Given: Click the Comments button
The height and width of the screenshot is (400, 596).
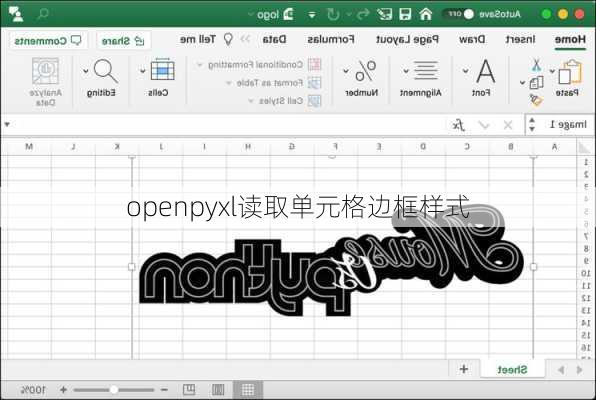Looking at the screenshot, I should coord(48,41).
